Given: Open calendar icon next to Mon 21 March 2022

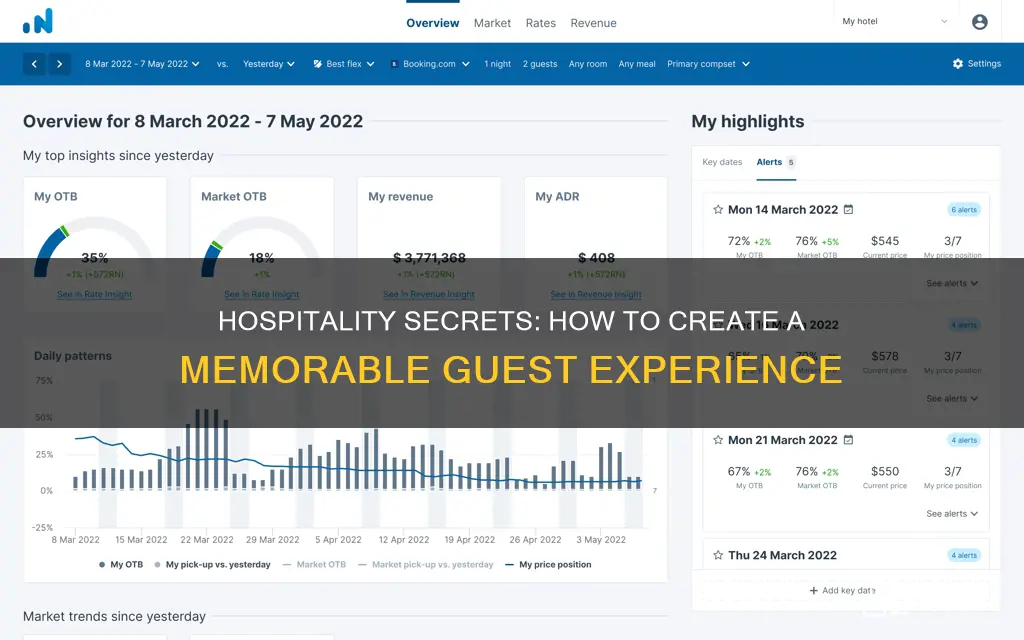Looking at the screenshot, I should click(x=848, y=440).
